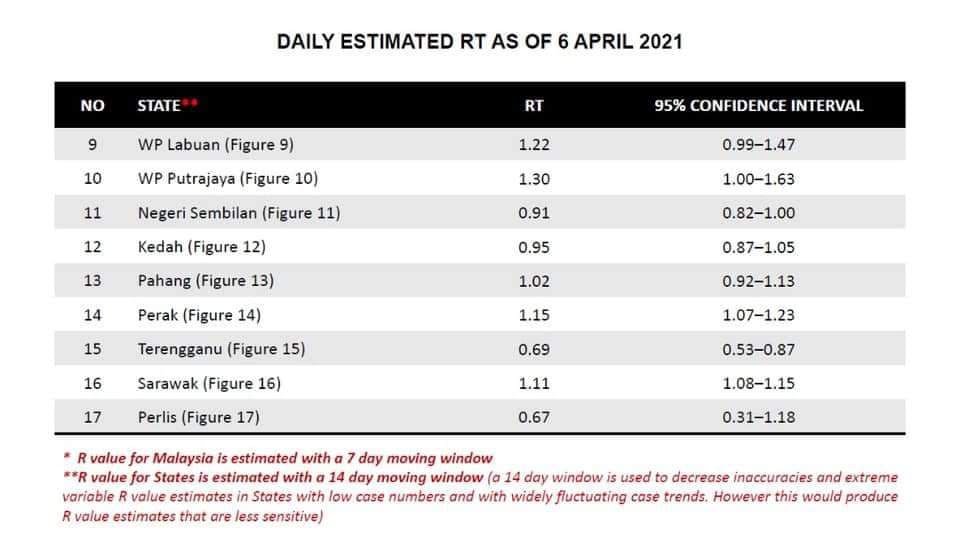Image resolution: width=960 pixels, height=538 pixels.
Task: Select the Terengganu (Figure 15) state cell
Action: coord(221,349)
